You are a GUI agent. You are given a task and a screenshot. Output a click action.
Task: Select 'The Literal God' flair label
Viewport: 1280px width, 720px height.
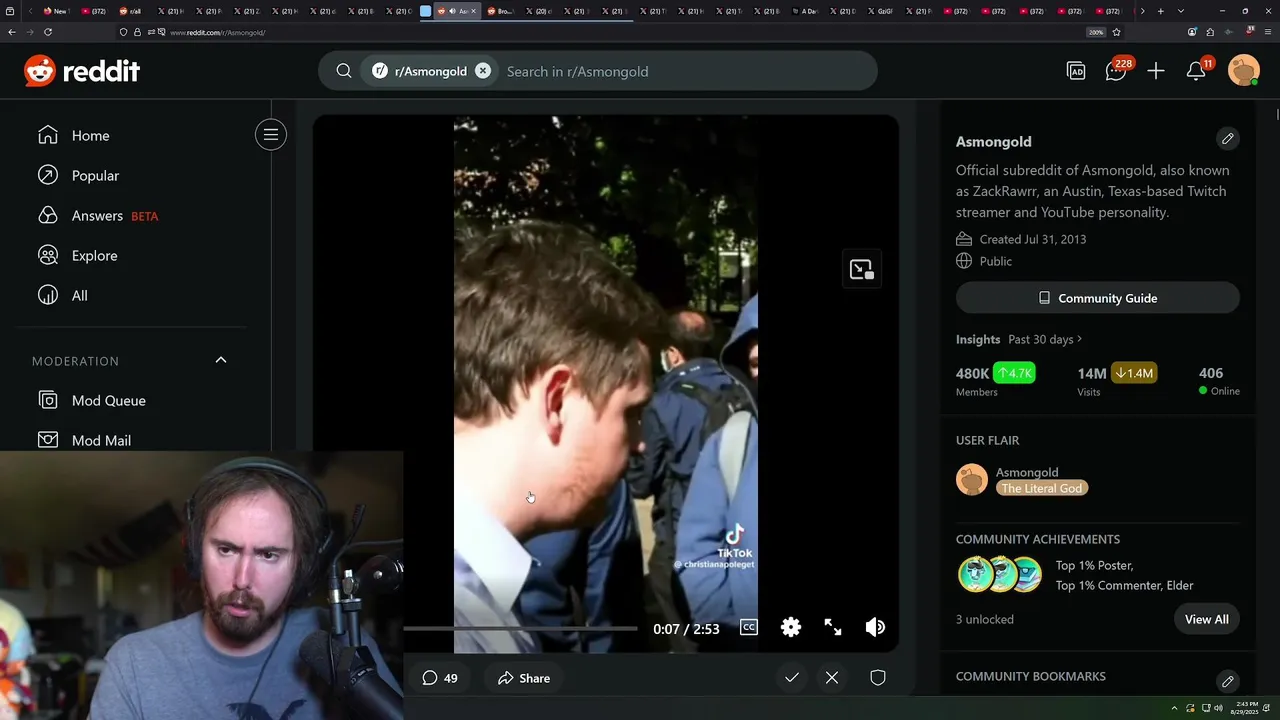[x=1042, y=488]
